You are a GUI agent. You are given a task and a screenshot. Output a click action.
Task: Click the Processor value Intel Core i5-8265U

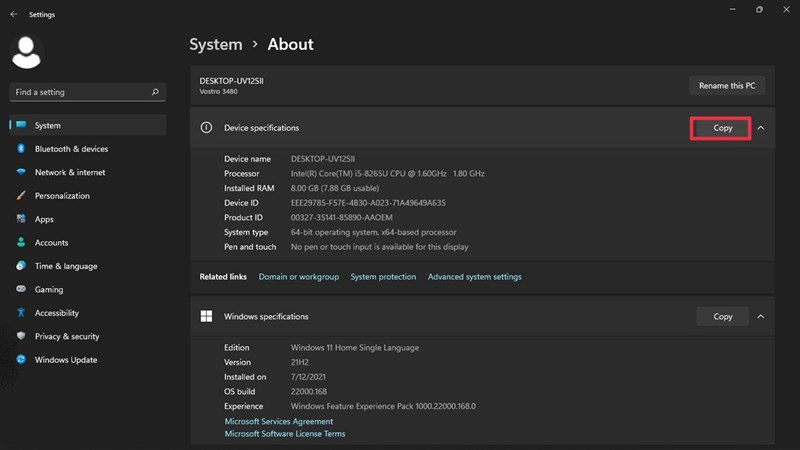[387, 173]
